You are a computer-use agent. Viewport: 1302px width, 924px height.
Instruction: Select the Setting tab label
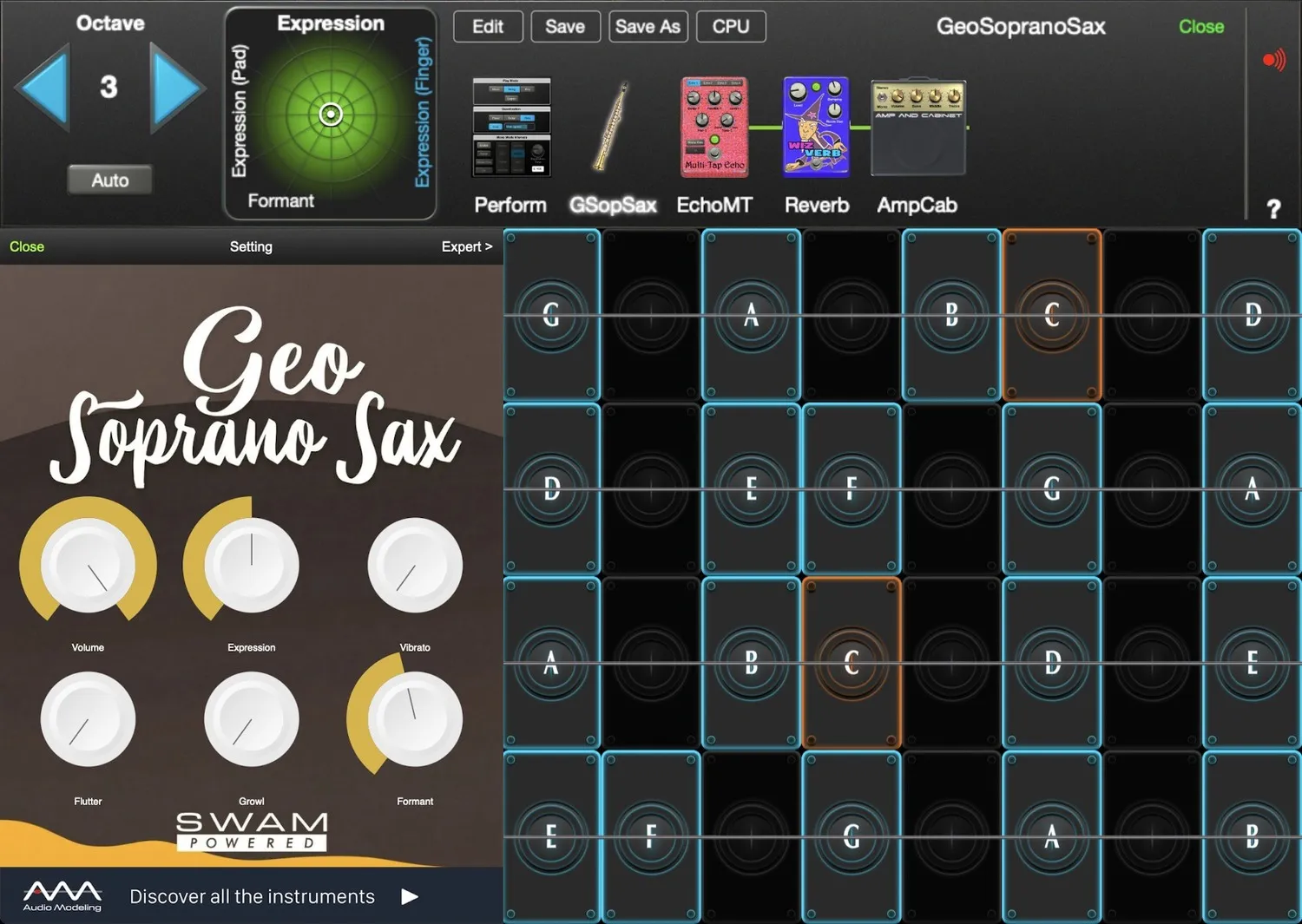click(x=251, y=246)
